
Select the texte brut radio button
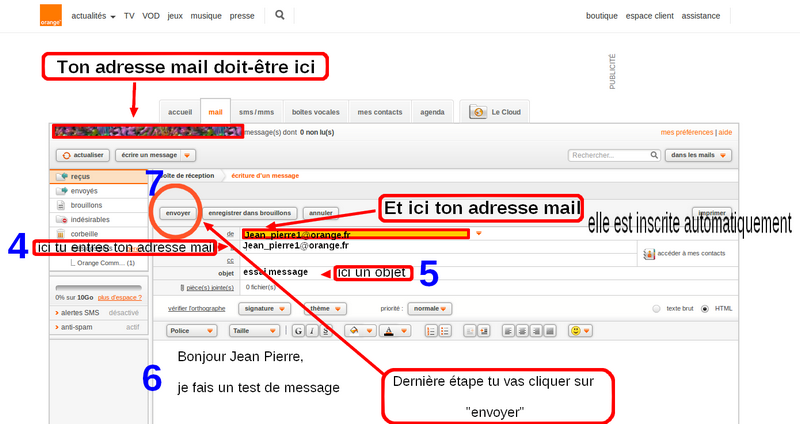(x=656, y=309)
